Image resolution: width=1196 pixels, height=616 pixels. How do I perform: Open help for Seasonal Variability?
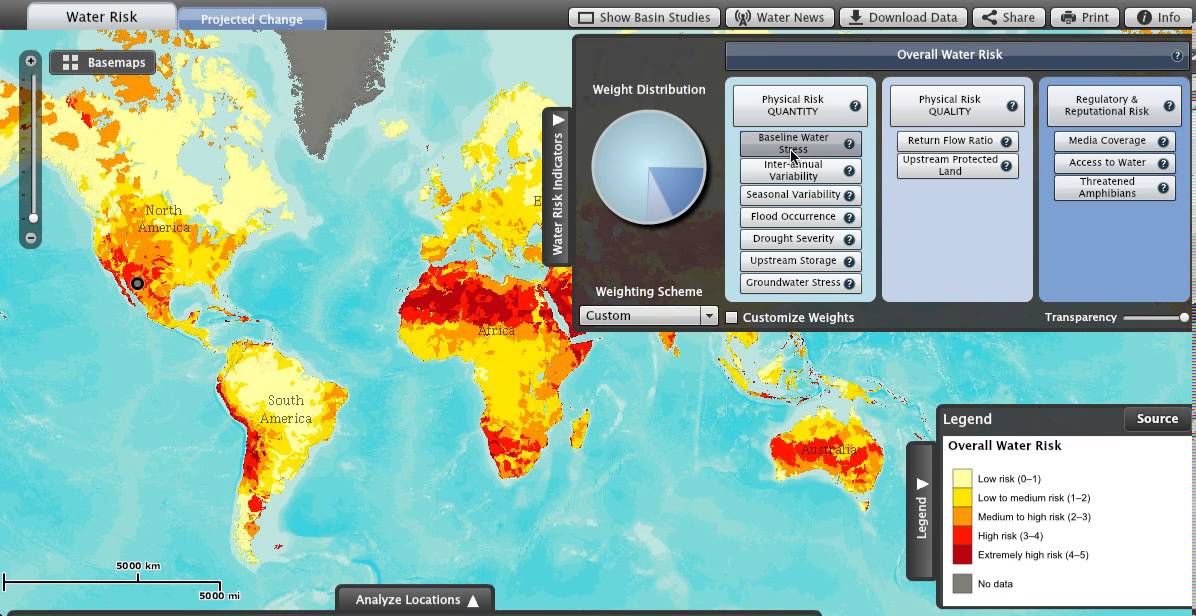849,195
